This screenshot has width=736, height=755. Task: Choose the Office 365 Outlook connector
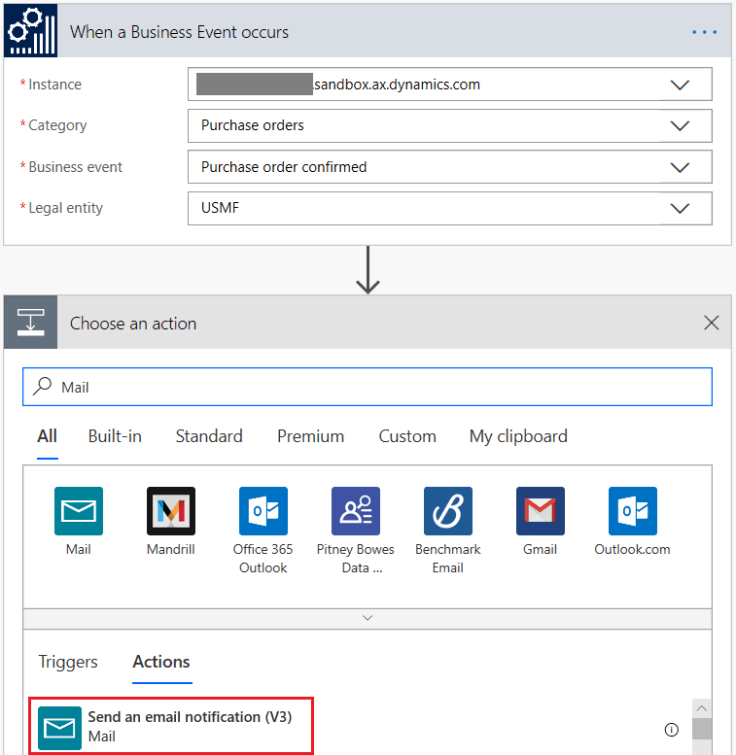[x=263, y=511]
